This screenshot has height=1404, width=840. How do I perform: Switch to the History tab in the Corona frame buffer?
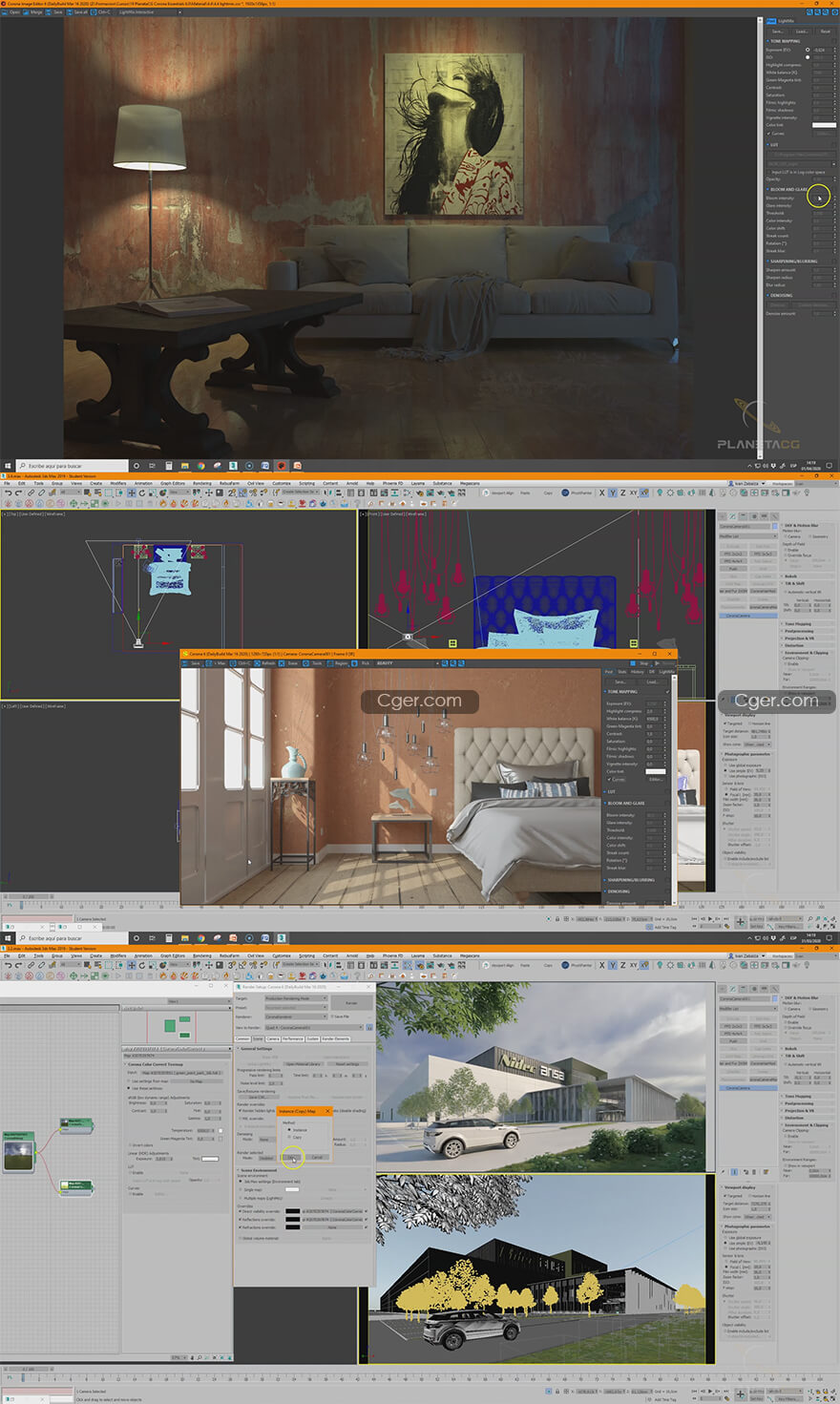click(x=637, y=672)
